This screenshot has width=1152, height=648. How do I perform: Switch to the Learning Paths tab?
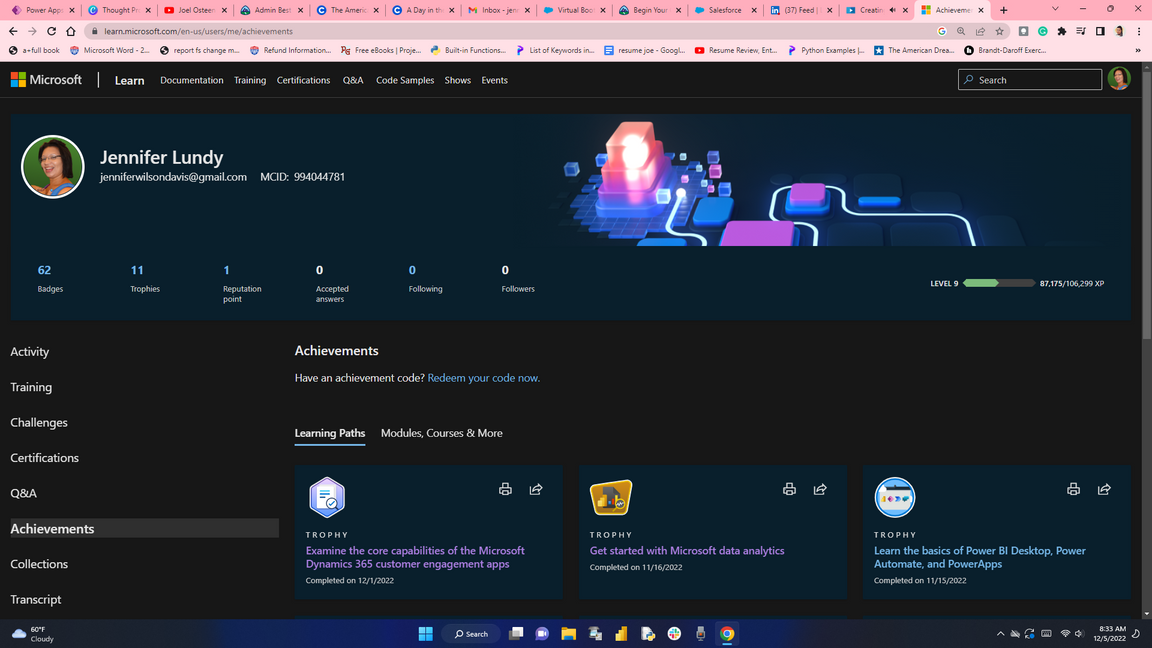330,433
